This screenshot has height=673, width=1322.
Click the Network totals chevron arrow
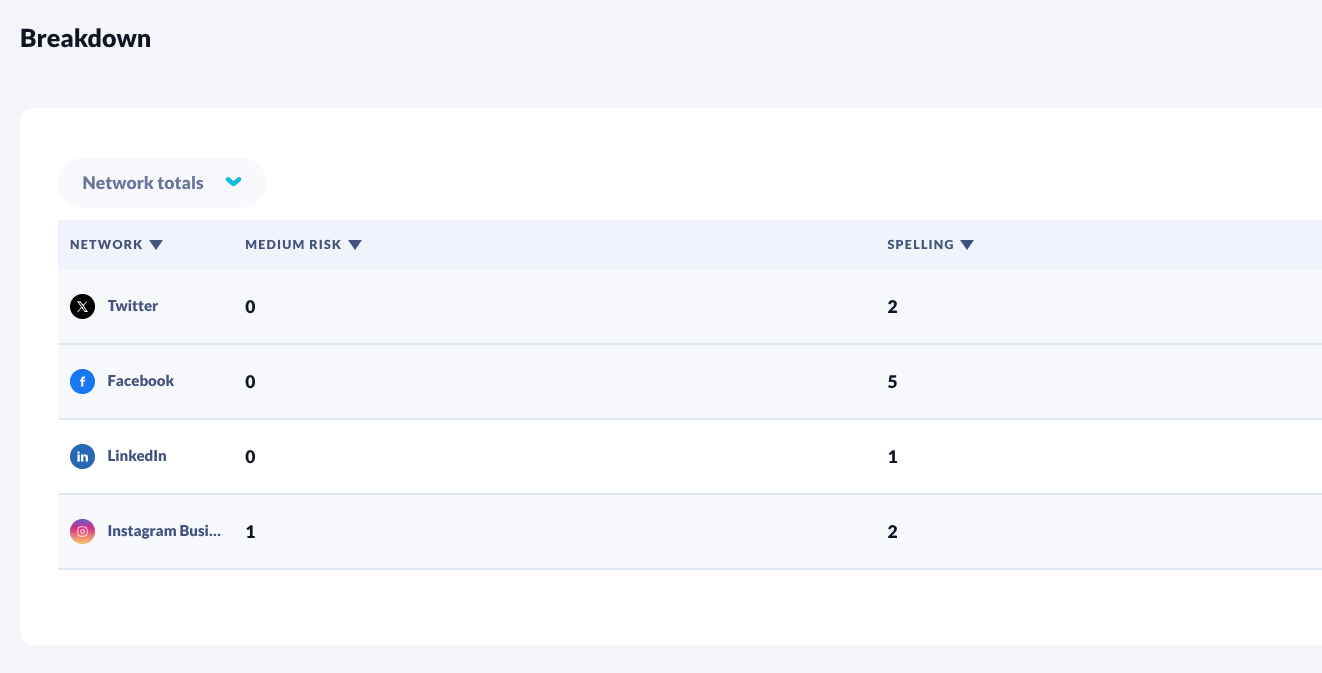234,182
